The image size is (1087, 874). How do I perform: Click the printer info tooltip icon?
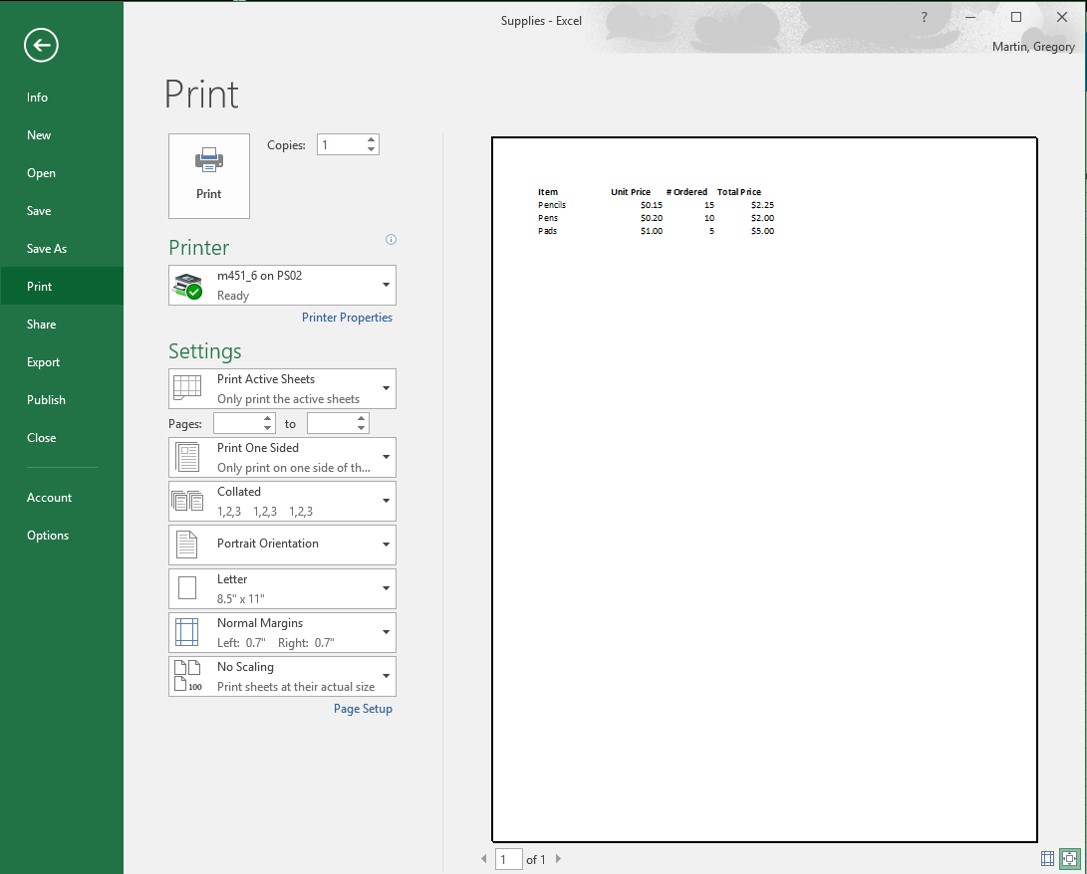pos(391,239)
